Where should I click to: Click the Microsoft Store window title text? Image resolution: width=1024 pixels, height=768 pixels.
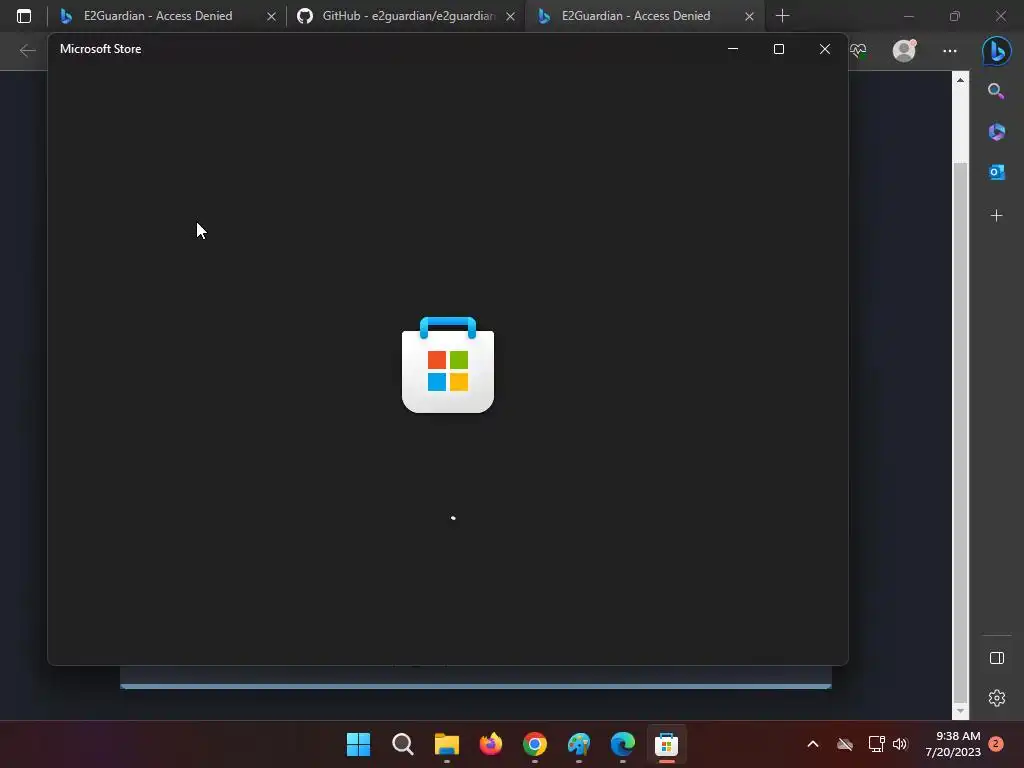(x=101, y=49)
